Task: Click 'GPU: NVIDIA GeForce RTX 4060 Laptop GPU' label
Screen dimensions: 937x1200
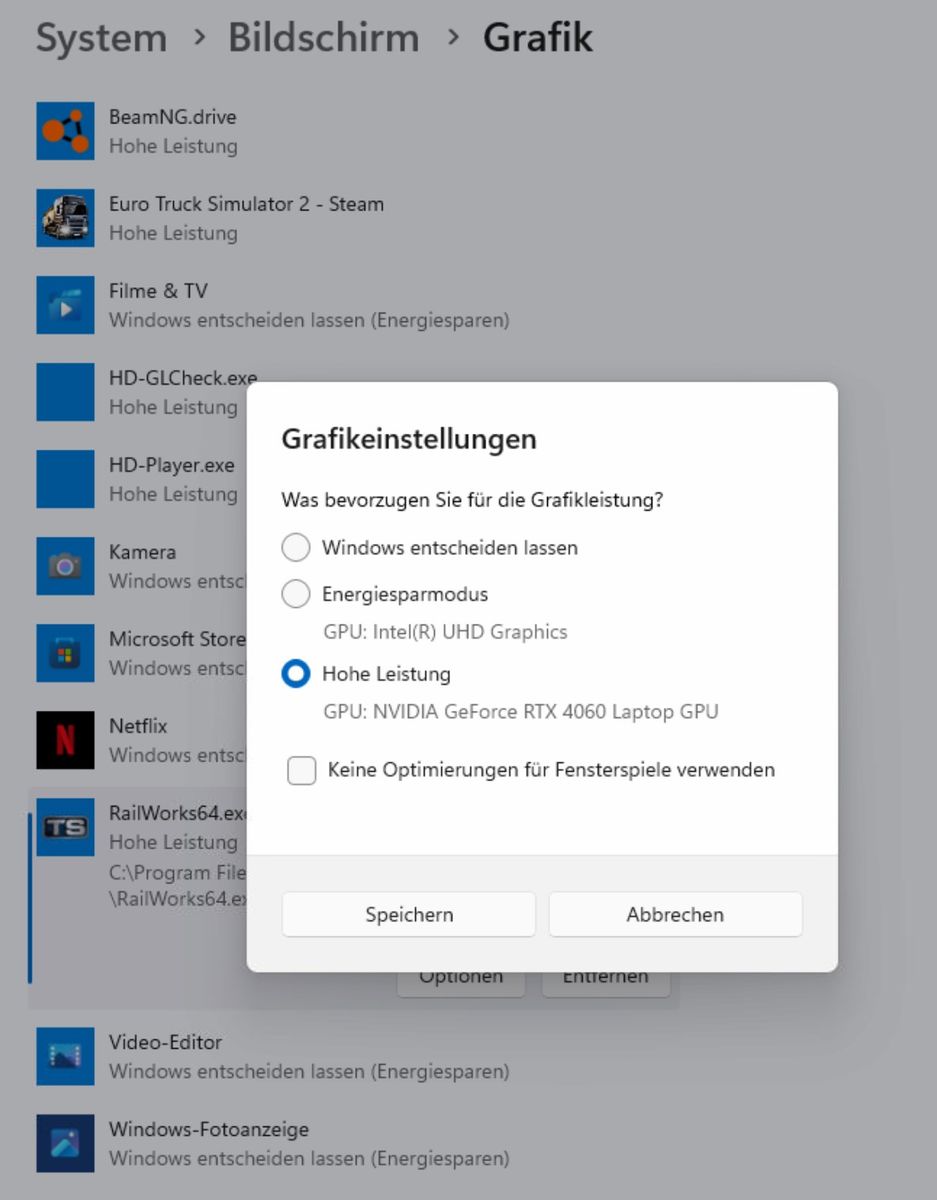Action: pyautogui.click(x=521, y=712)
